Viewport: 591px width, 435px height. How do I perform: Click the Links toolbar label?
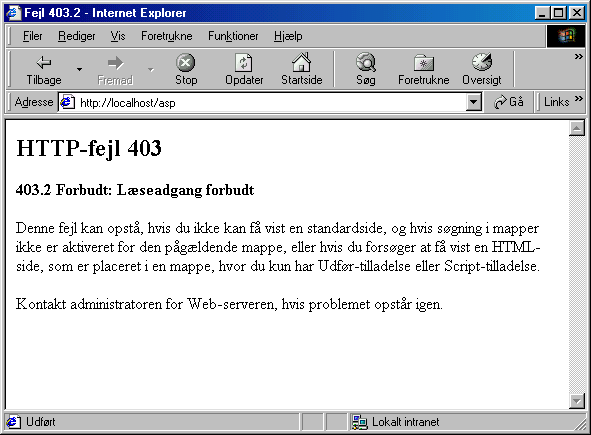(556, 102)
